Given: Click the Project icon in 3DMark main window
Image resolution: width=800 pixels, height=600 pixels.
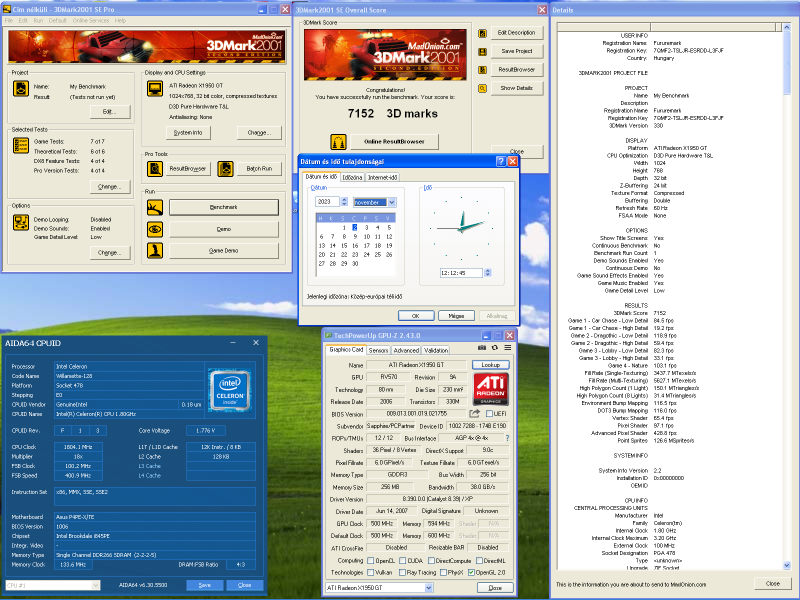Looking at the screenshot, I should pyautogui.click(x=21, y=89).
